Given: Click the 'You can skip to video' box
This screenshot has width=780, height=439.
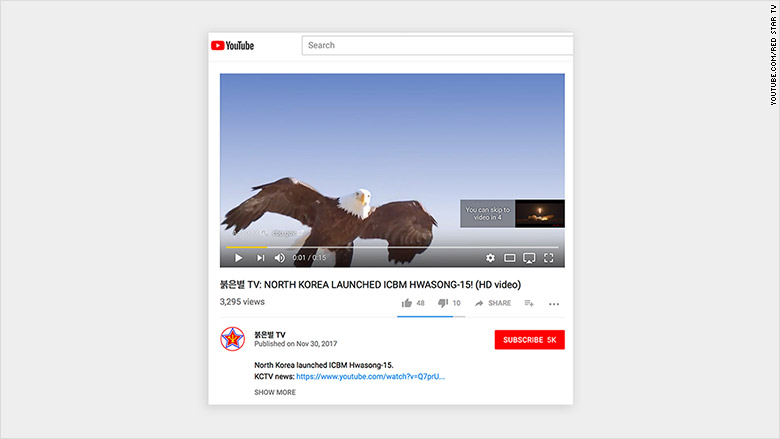Looking at the screenshot, I should coord(488,214).
